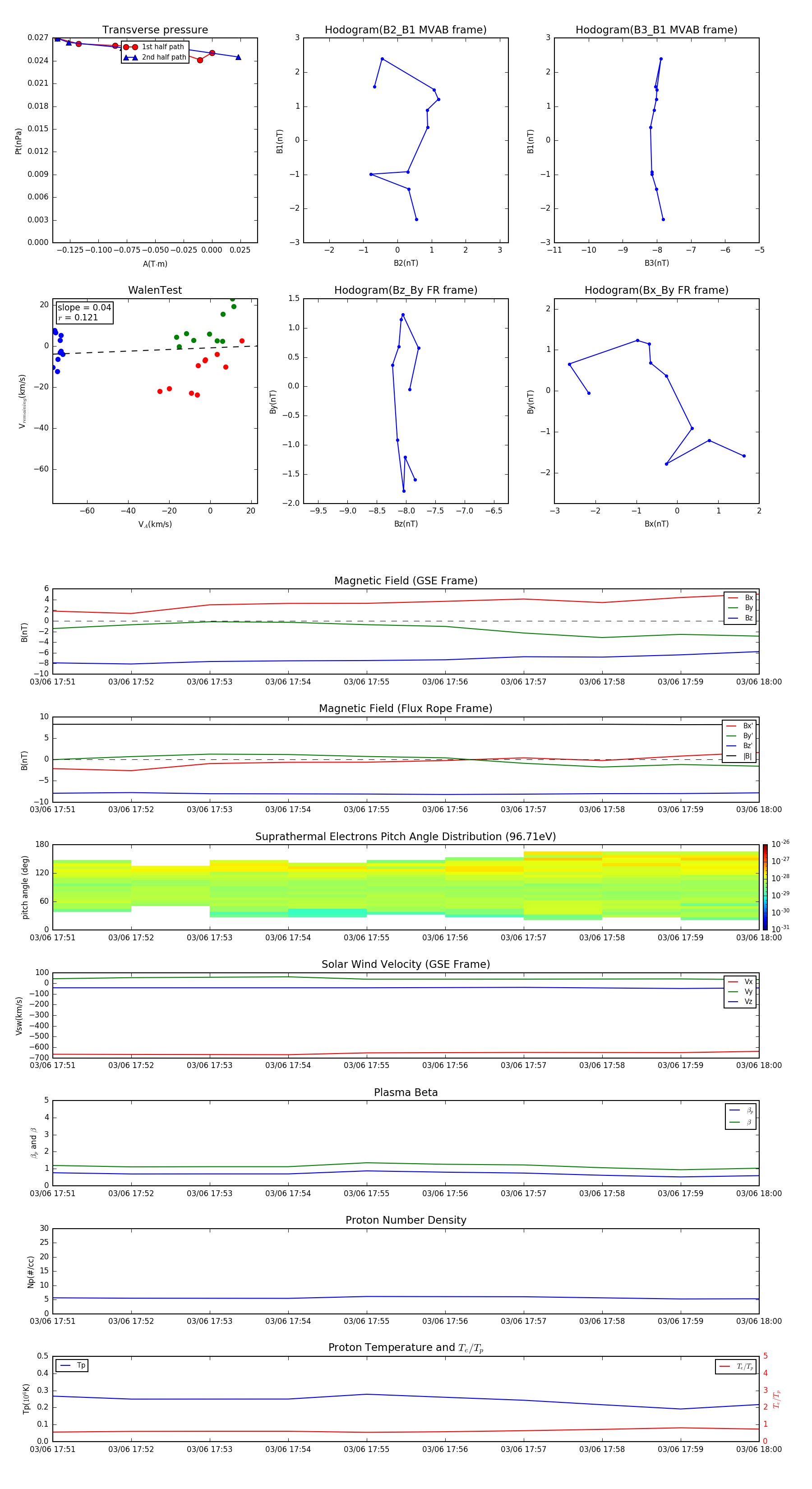Screen dimensions: 812x1489
Task: Click the "−700" tick on velocity axis
Action: tap(38, 1058)
